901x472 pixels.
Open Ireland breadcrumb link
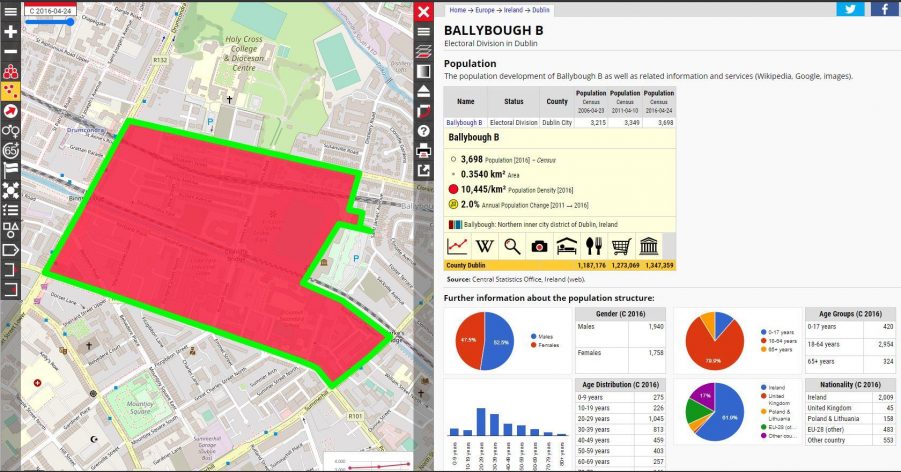(513, 10)
